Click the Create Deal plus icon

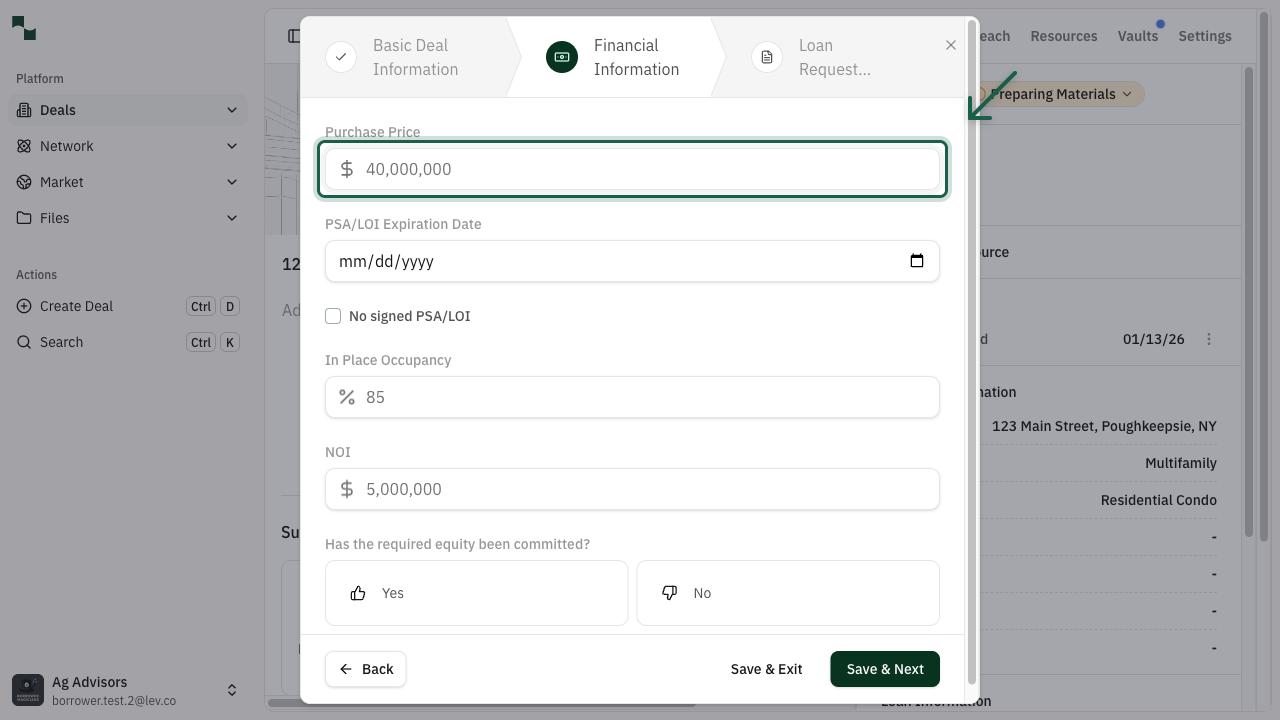click(24, 306)
